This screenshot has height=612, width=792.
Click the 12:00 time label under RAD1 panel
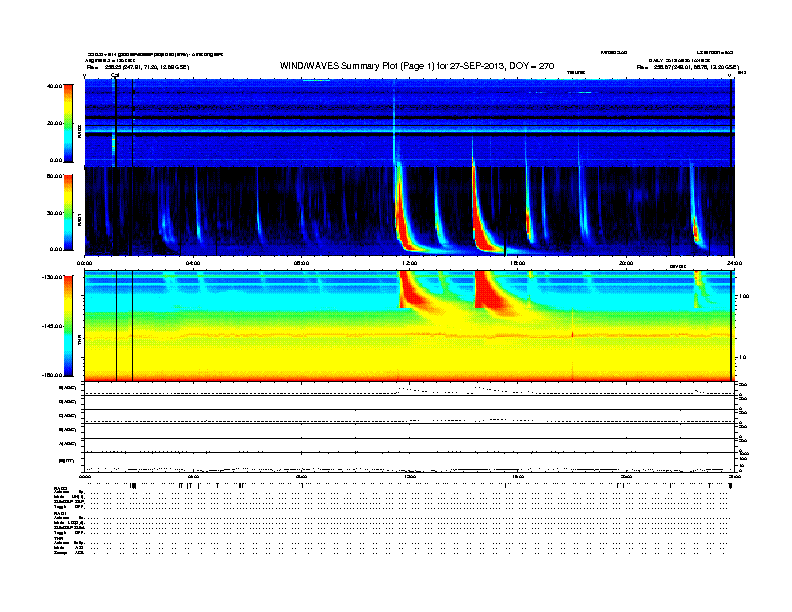(x=410, y=263)
